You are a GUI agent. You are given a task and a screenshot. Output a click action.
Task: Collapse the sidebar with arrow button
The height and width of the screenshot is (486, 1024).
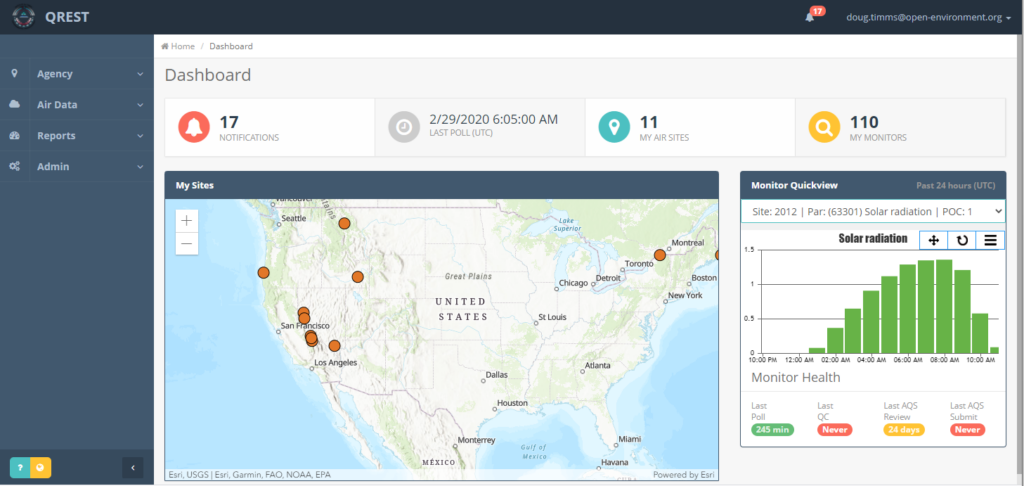coord(133,468)
